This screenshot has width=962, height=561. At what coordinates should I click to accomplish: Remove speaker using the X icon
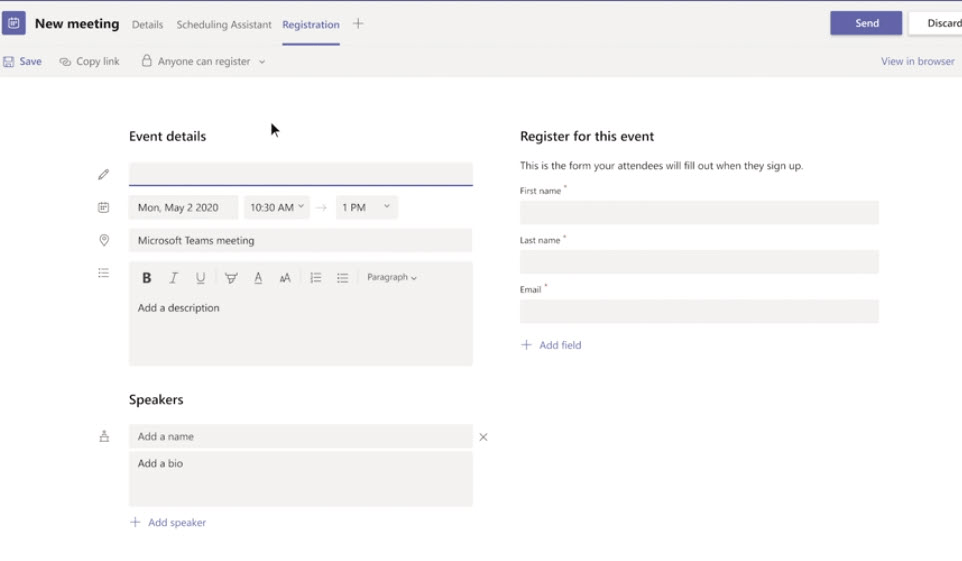(x=483, y=437)
